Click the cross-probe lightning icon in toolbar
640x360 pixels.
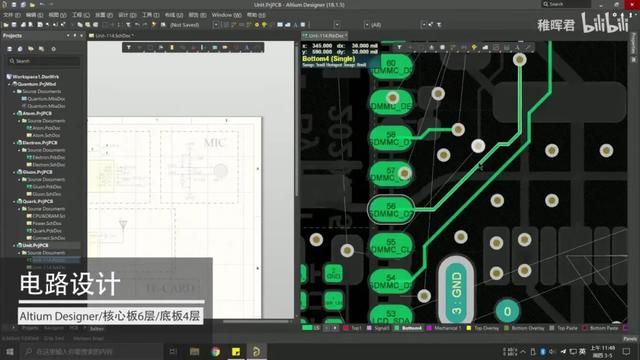(x=153, y=25)
